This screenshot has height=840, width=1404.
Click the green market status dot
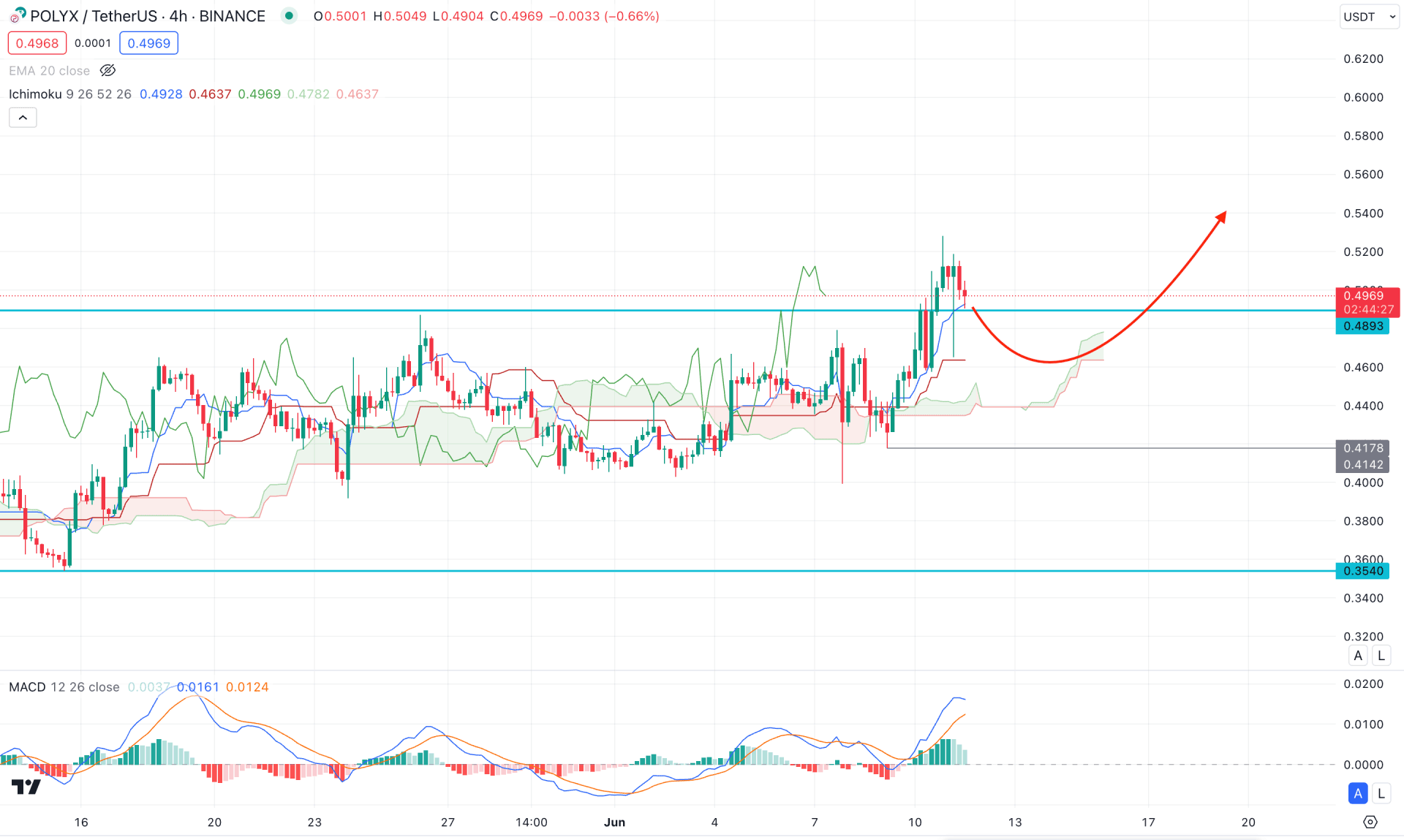[290, 16]
